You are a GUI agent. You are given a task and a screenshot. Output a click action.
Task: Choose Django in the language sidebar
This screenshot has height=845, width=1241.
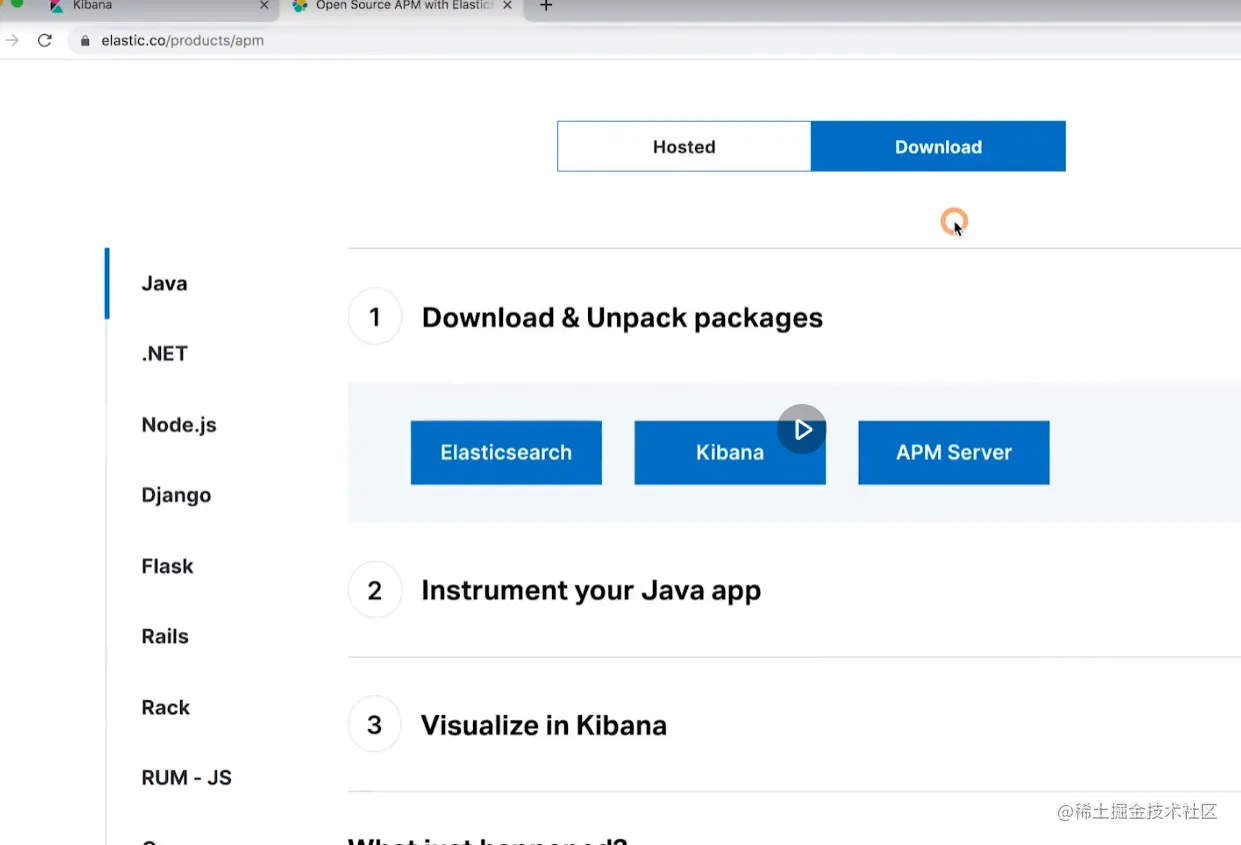(x=176, y=496)
